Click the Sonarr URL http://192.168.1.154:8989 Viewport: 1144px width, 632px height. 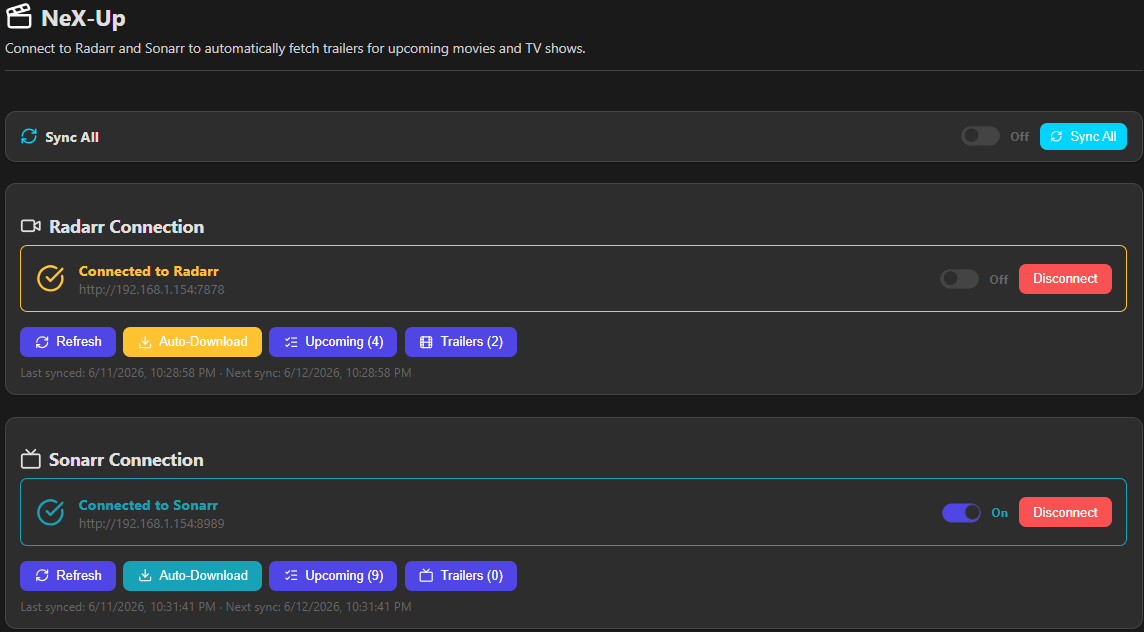pyautogui.click(x=152, y=523)
